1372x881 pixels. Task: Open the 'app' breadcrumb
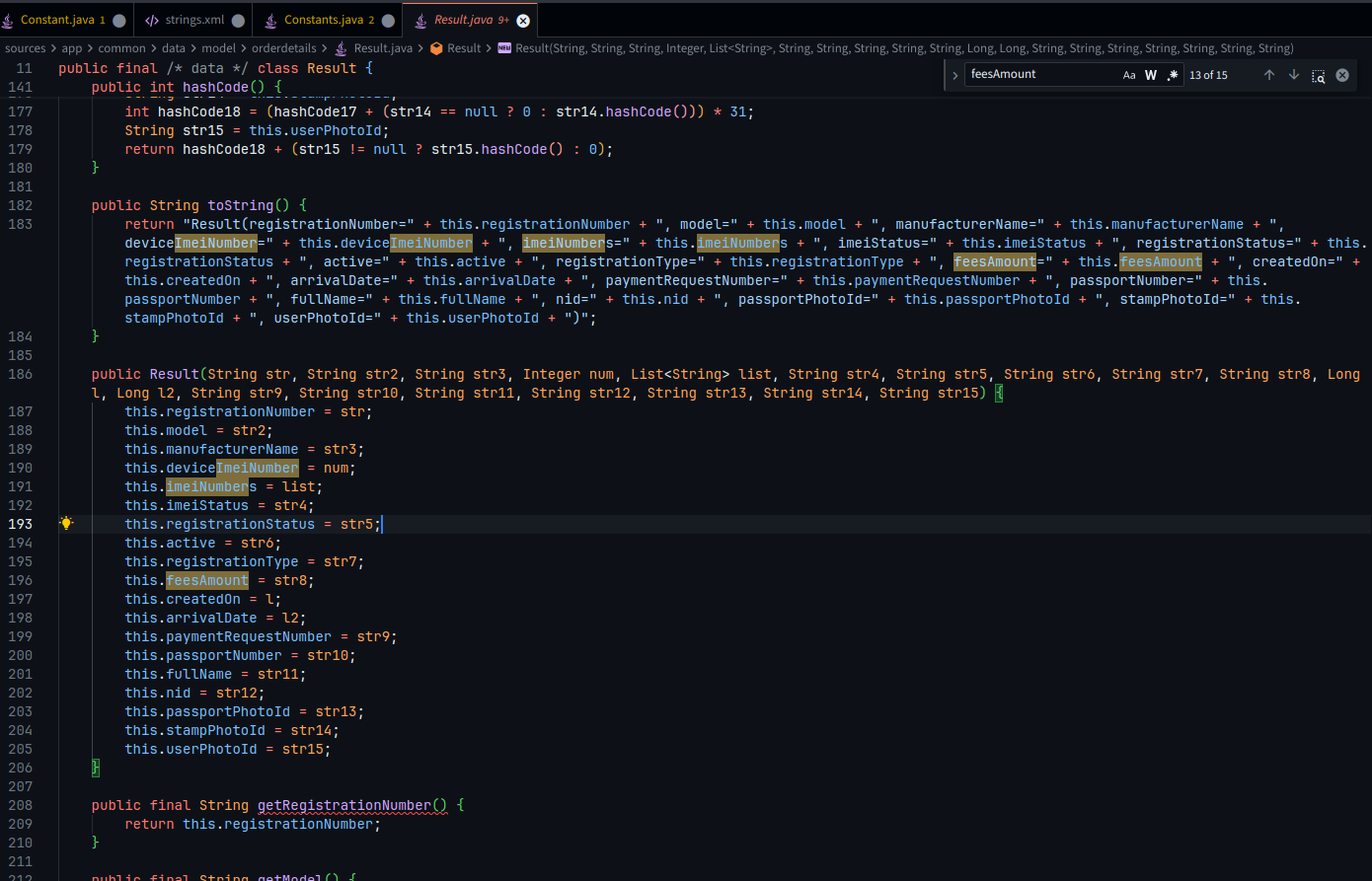coord(72,48)
